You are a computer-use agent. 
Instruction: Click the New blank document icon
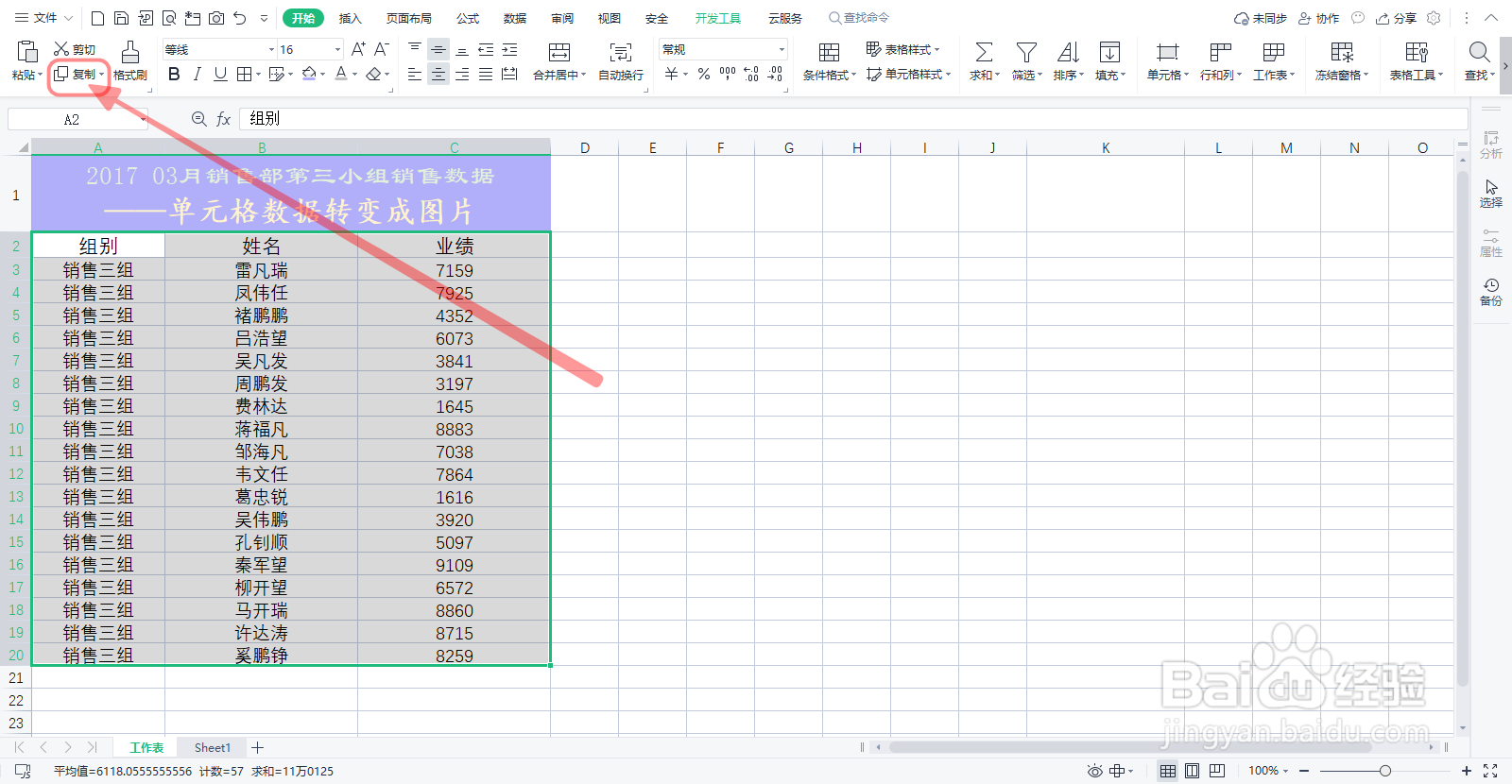pos(97,18)
